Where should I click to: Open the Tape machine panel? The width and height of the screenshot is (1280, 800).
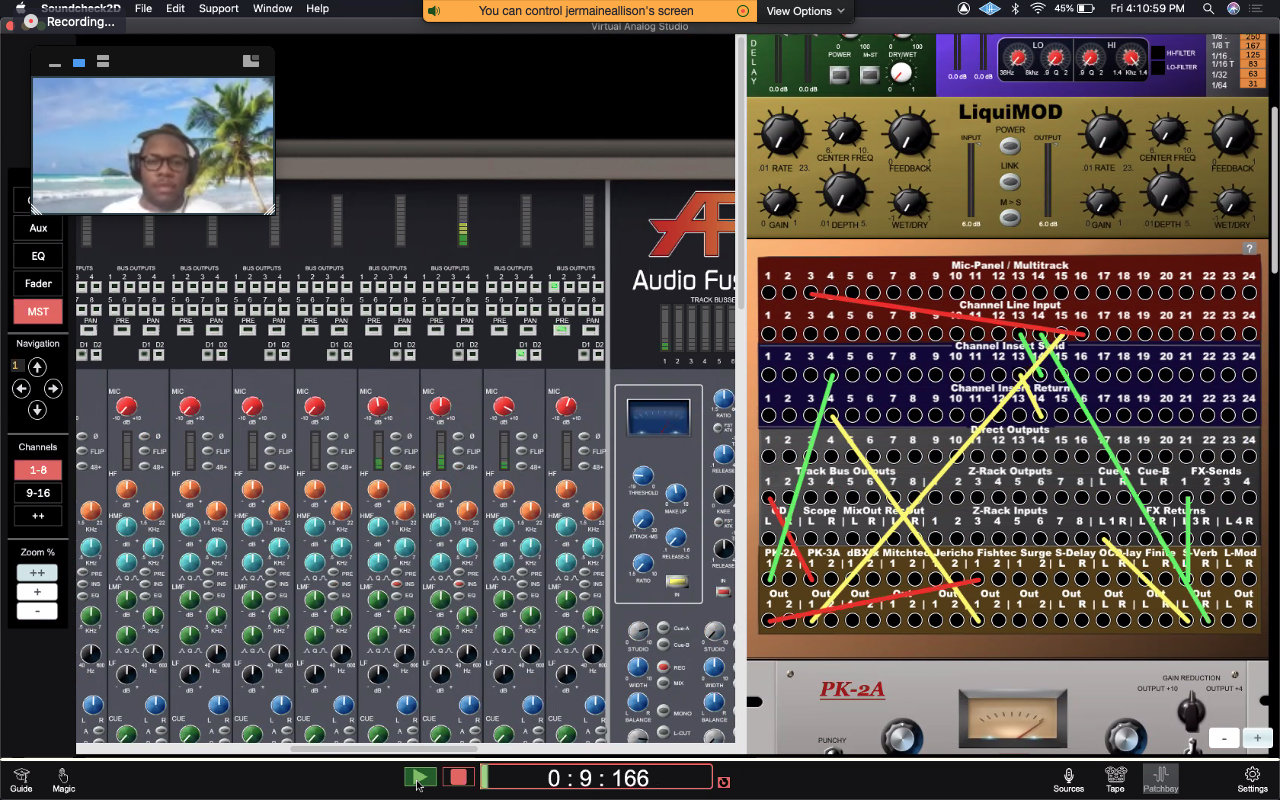[x=1115, y=779]
